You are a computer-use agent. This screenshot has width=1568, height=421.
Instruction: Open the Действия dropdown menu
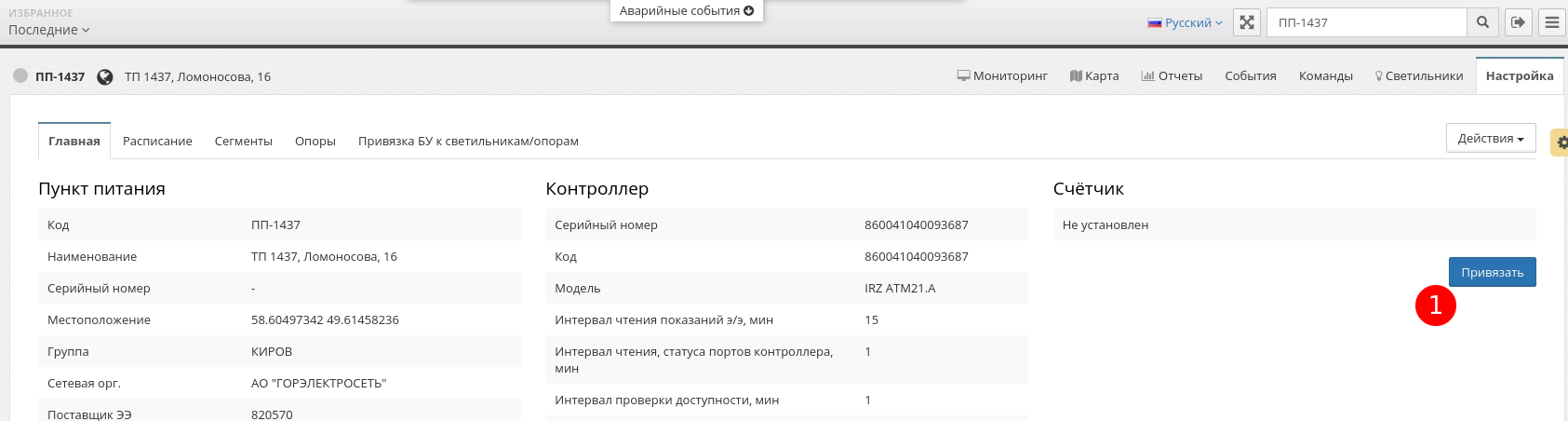[1490, 139]
